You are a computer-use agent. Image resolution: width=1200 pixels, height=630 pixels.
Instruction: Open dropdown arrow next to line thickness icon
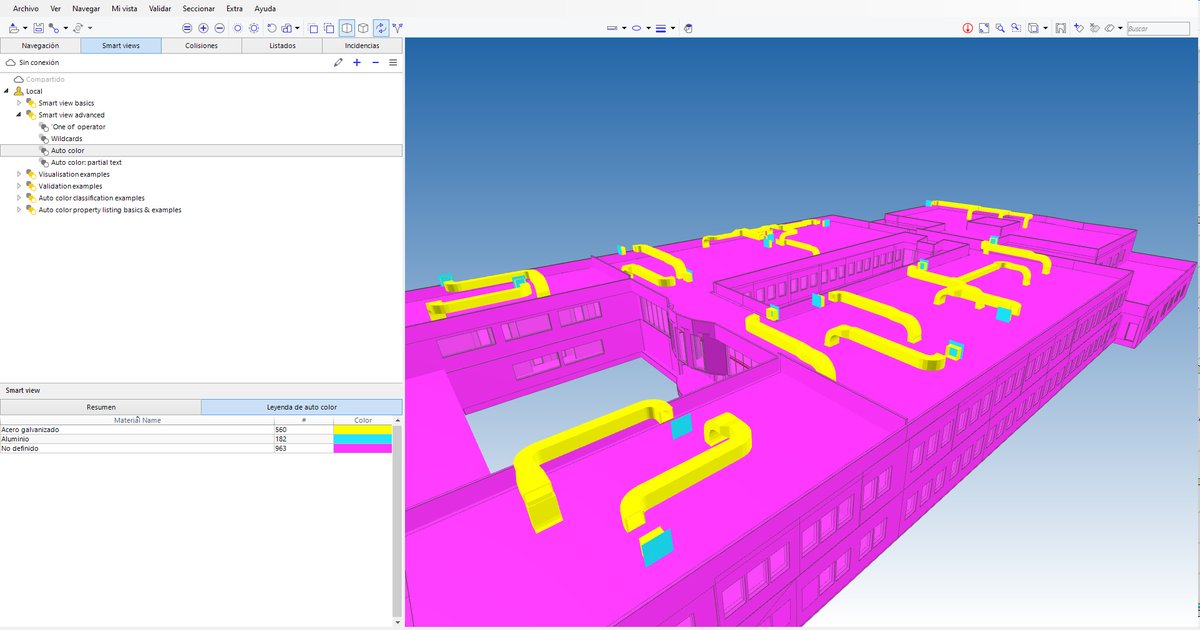coord(673,29)
